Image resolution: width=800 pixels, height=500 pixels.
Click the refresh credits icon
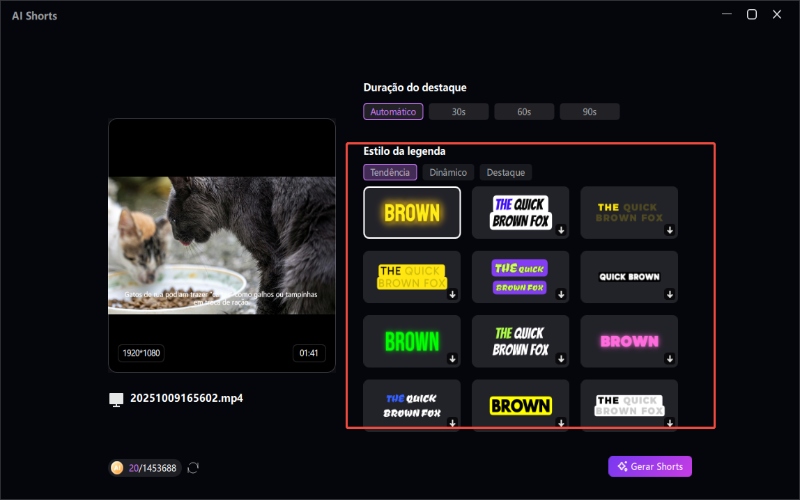(193, 468)
